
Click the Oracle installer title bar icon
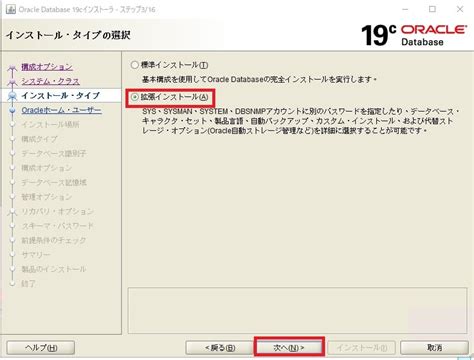coord(11,9)
